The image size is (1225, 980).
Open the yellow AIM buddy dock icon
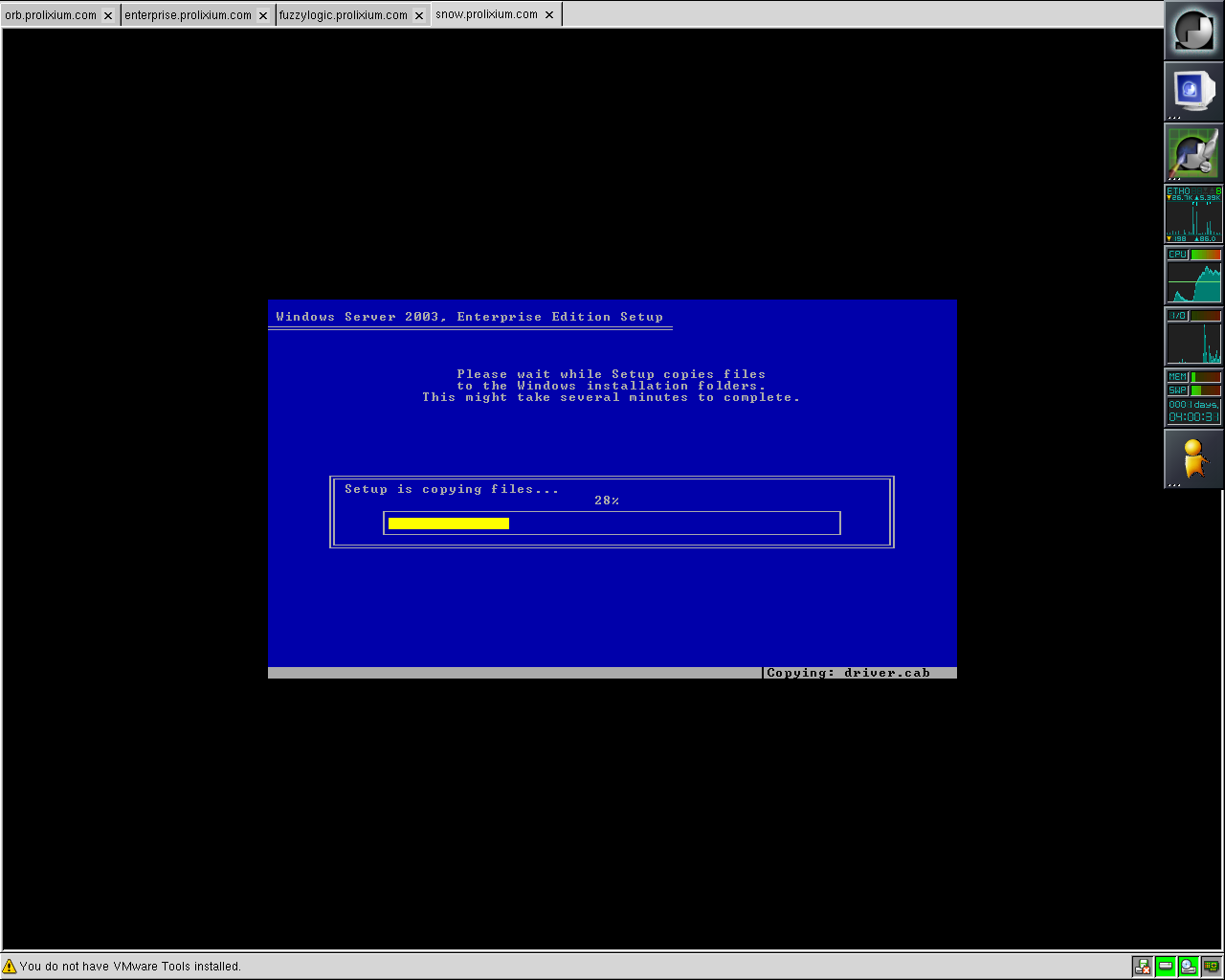(1193, 458)
